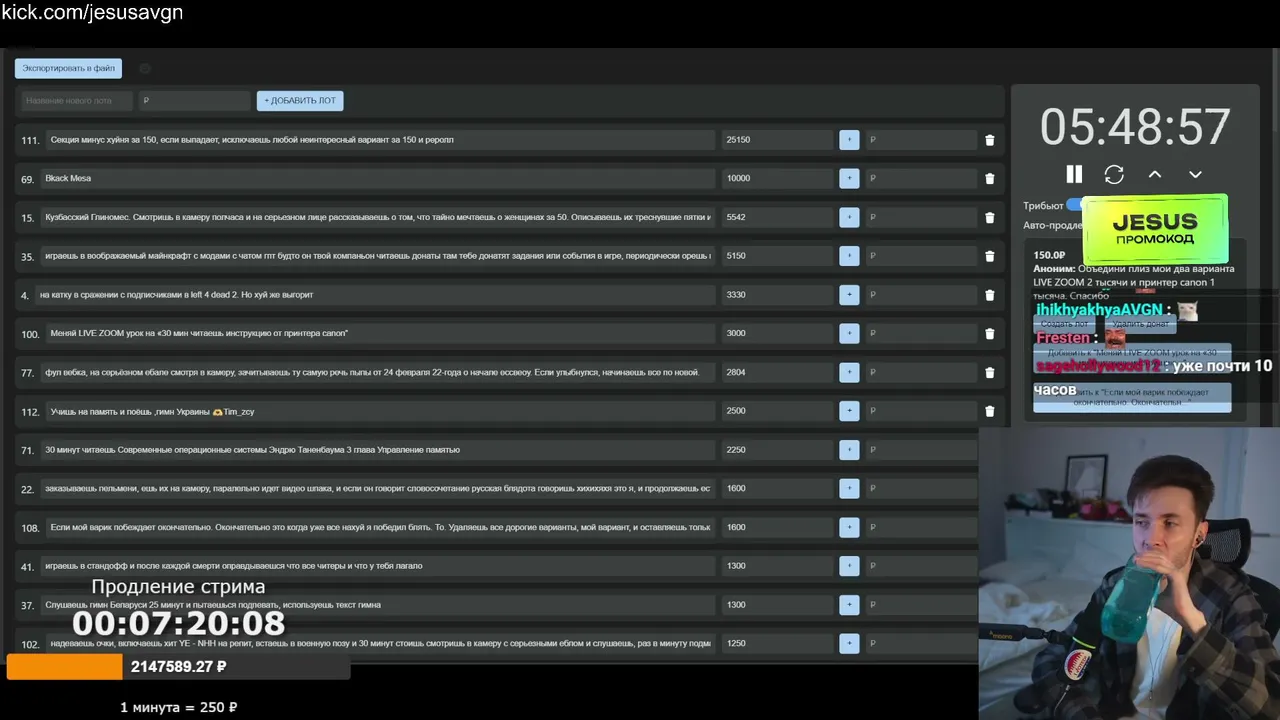Click the 2500 amount on lot 112
This screenshot has width=1280, height=720.
click(x=777, y=411)
